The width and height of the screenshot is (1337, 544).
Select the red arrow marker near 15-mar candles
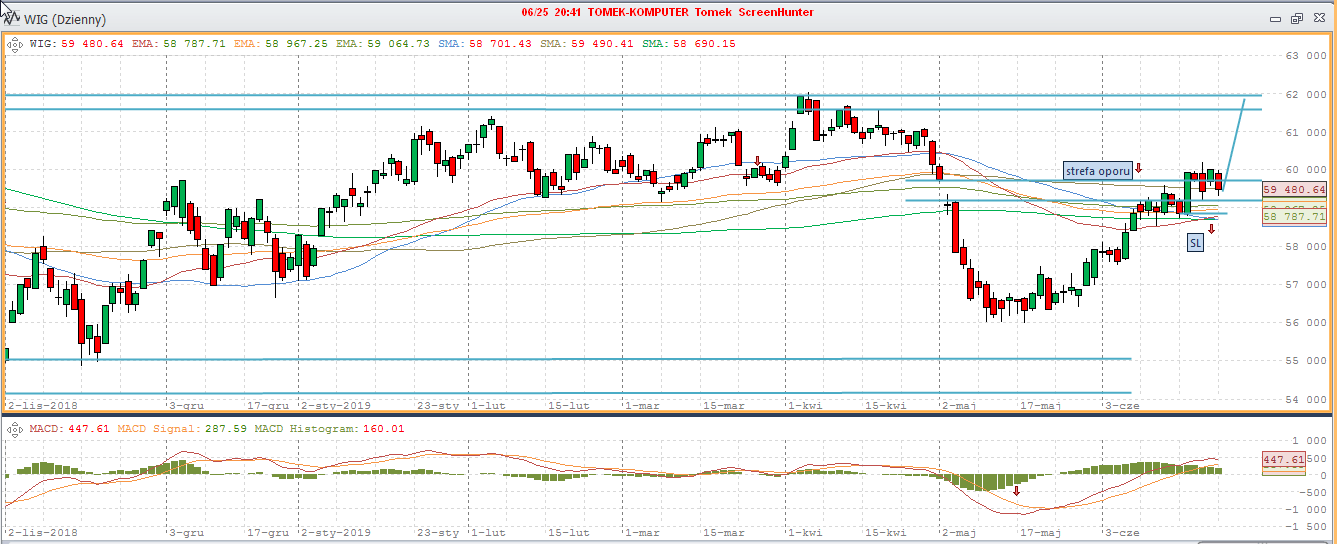[758, 160]
